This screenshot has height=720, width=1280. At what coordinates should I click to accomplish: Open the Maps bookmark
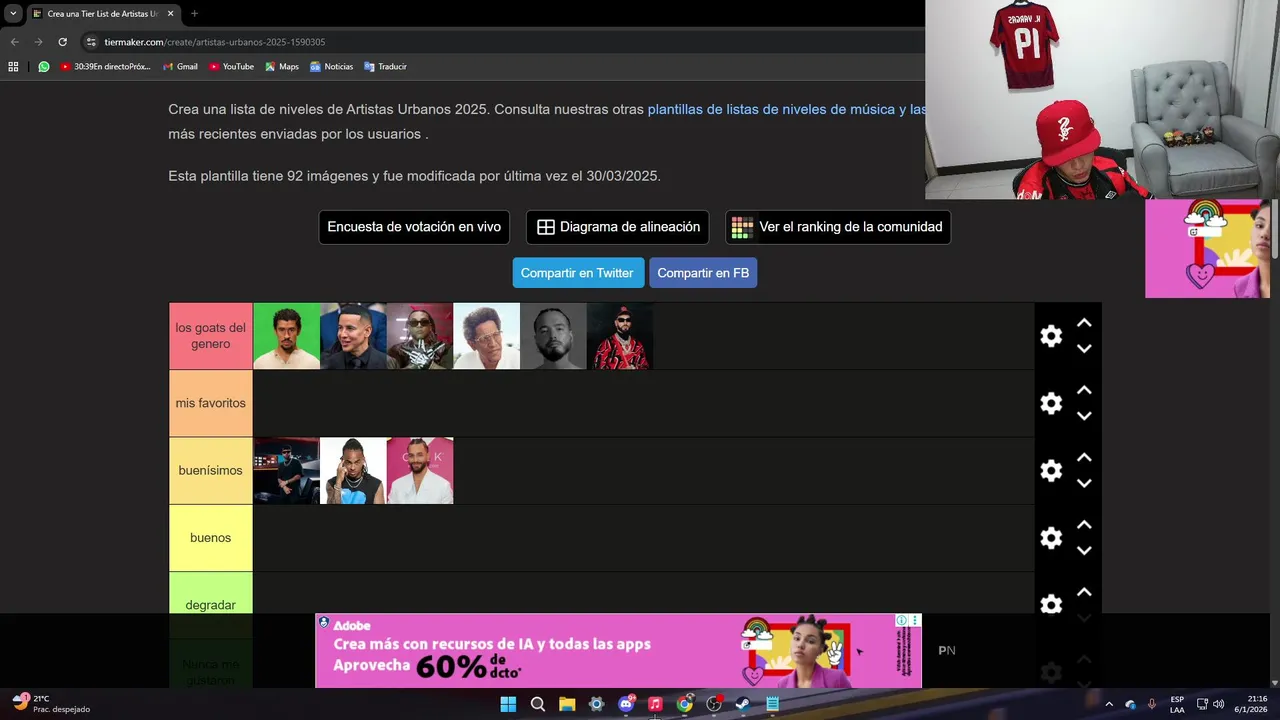pyautogui.click(x=282, y=67)
